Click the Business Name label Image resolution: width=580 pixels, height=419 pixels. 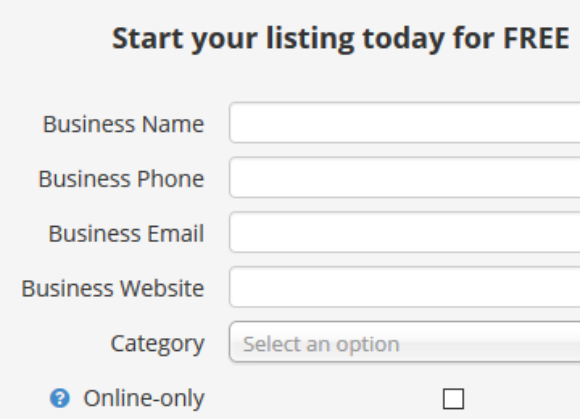point(124,124)
